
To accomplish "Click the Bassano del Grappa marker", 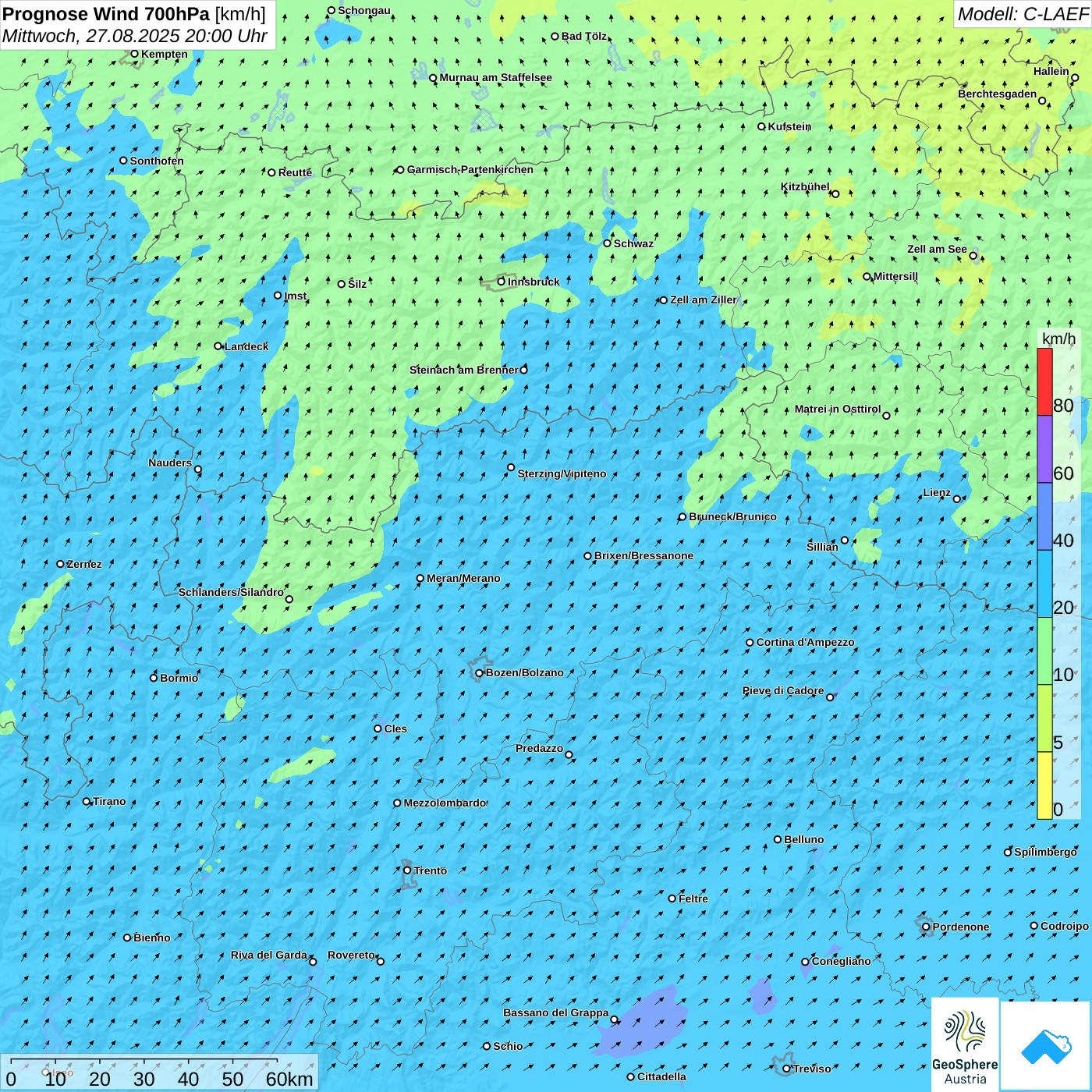I will point(614,1019).
